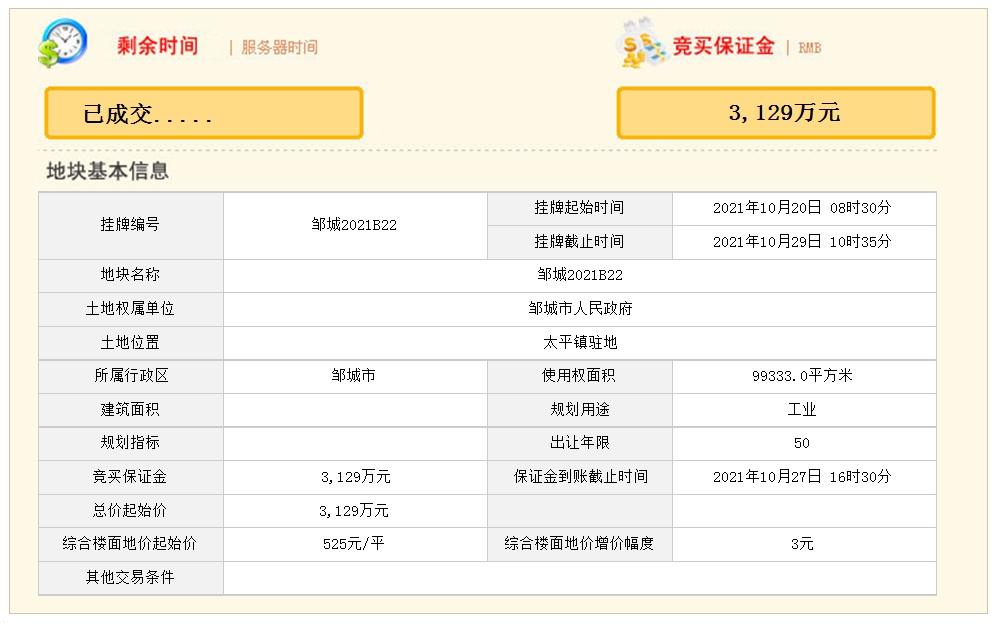Click the 土地权属单位 label cell
Screen dimensions: 998x623
tap(131, 309)
